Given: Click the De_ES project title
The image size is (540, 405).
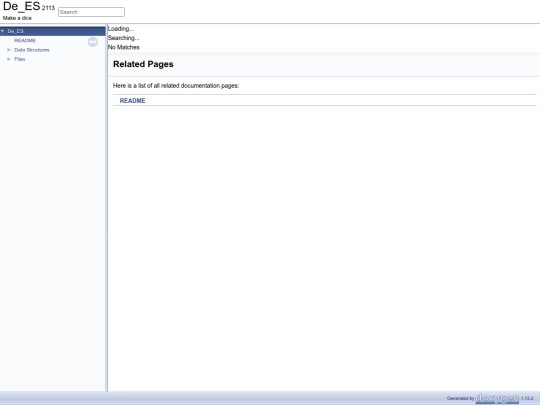Looking at the screenshot, I should (21, 6).
